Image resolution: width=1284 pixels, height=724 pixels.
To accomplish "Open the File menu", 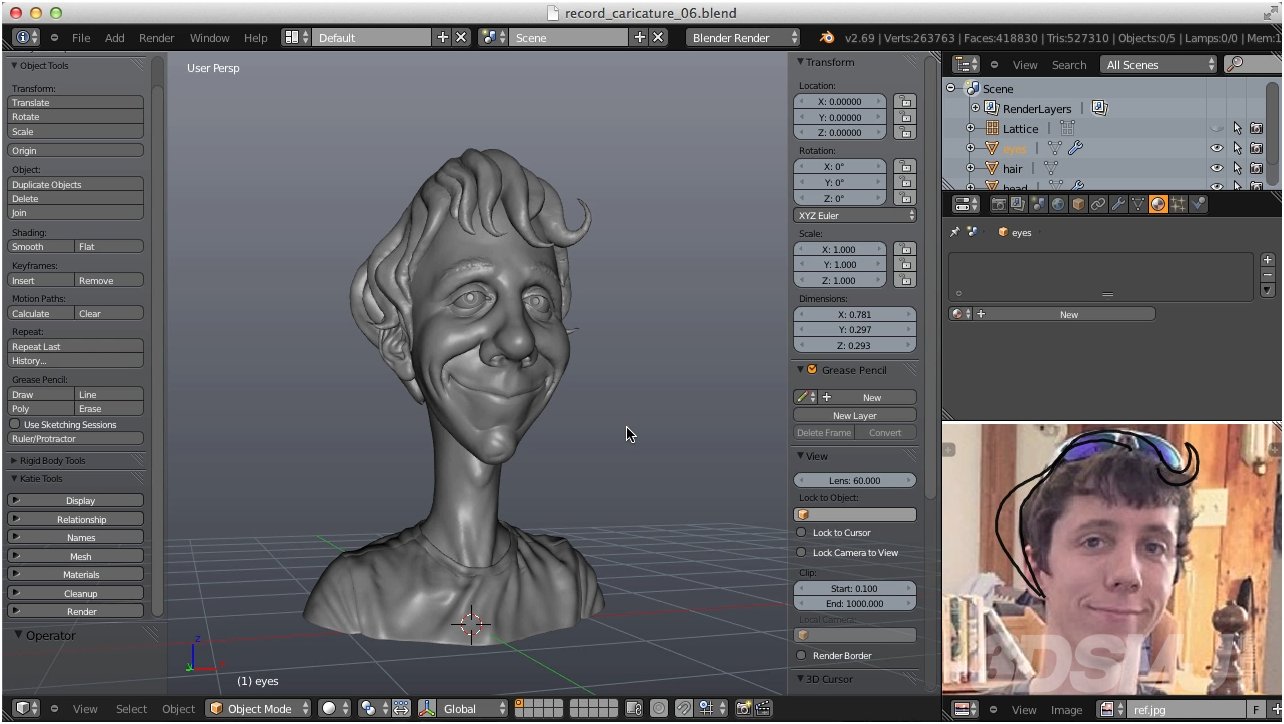I will [x=81, y=37].
